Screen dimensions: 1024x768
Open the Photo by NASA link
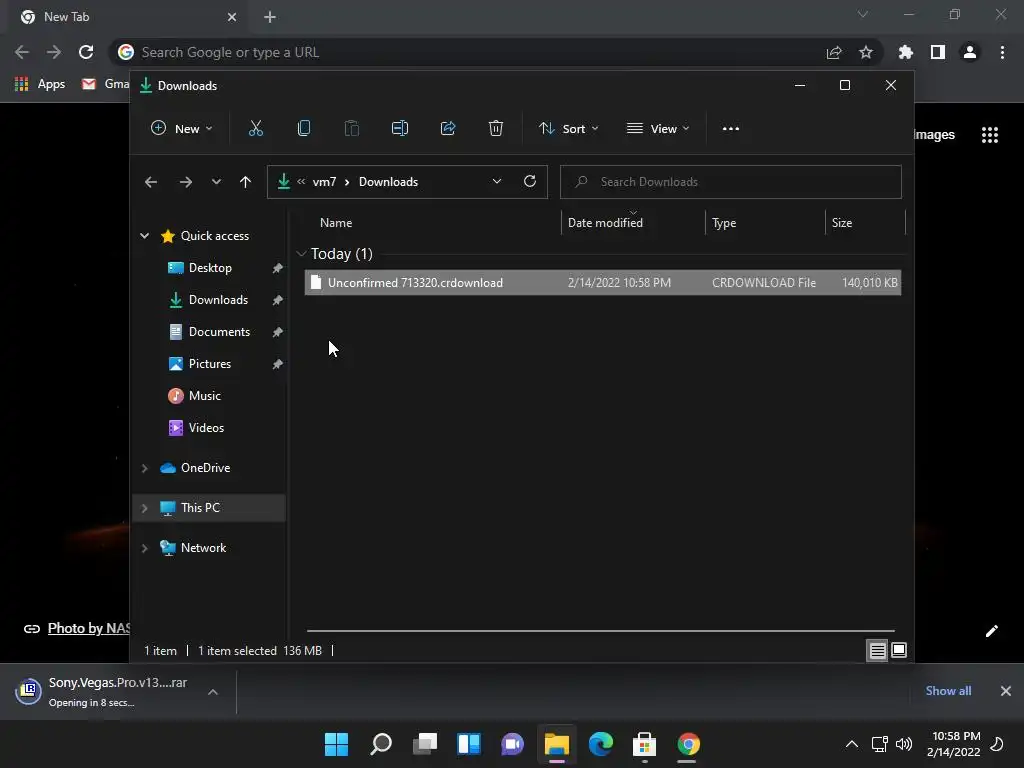tap(89, 628)
